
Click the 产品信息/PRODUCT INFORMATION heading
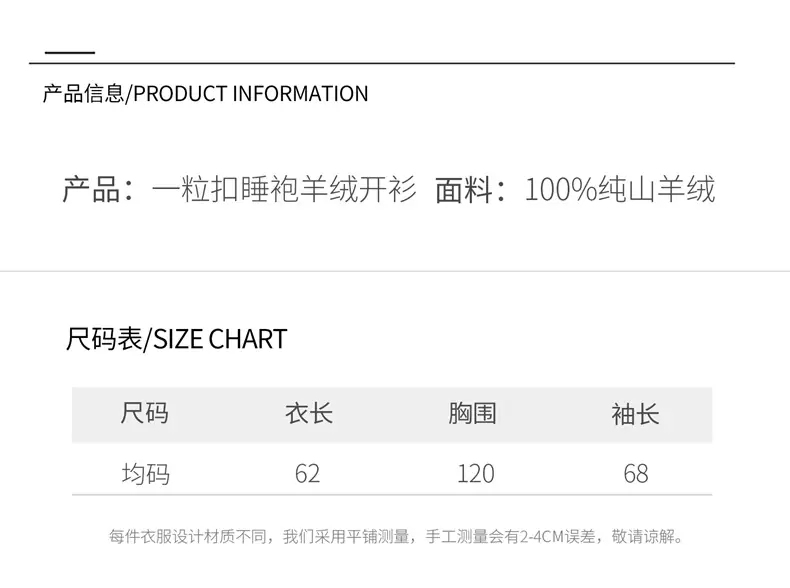coord(206,94)
